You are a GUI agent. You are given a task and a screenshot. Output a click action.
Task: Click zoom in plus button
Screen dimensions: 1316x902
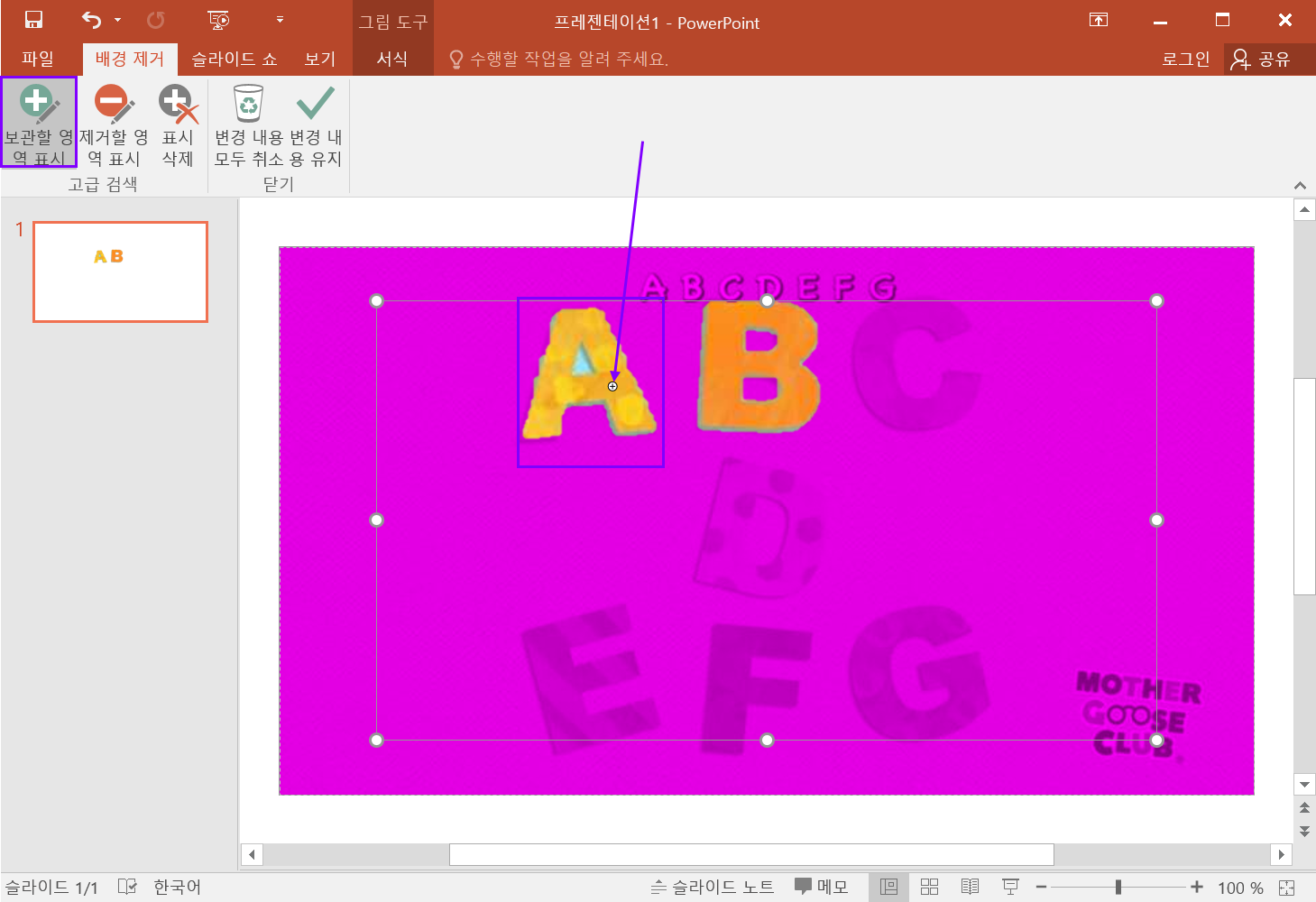pos(1197,888)
